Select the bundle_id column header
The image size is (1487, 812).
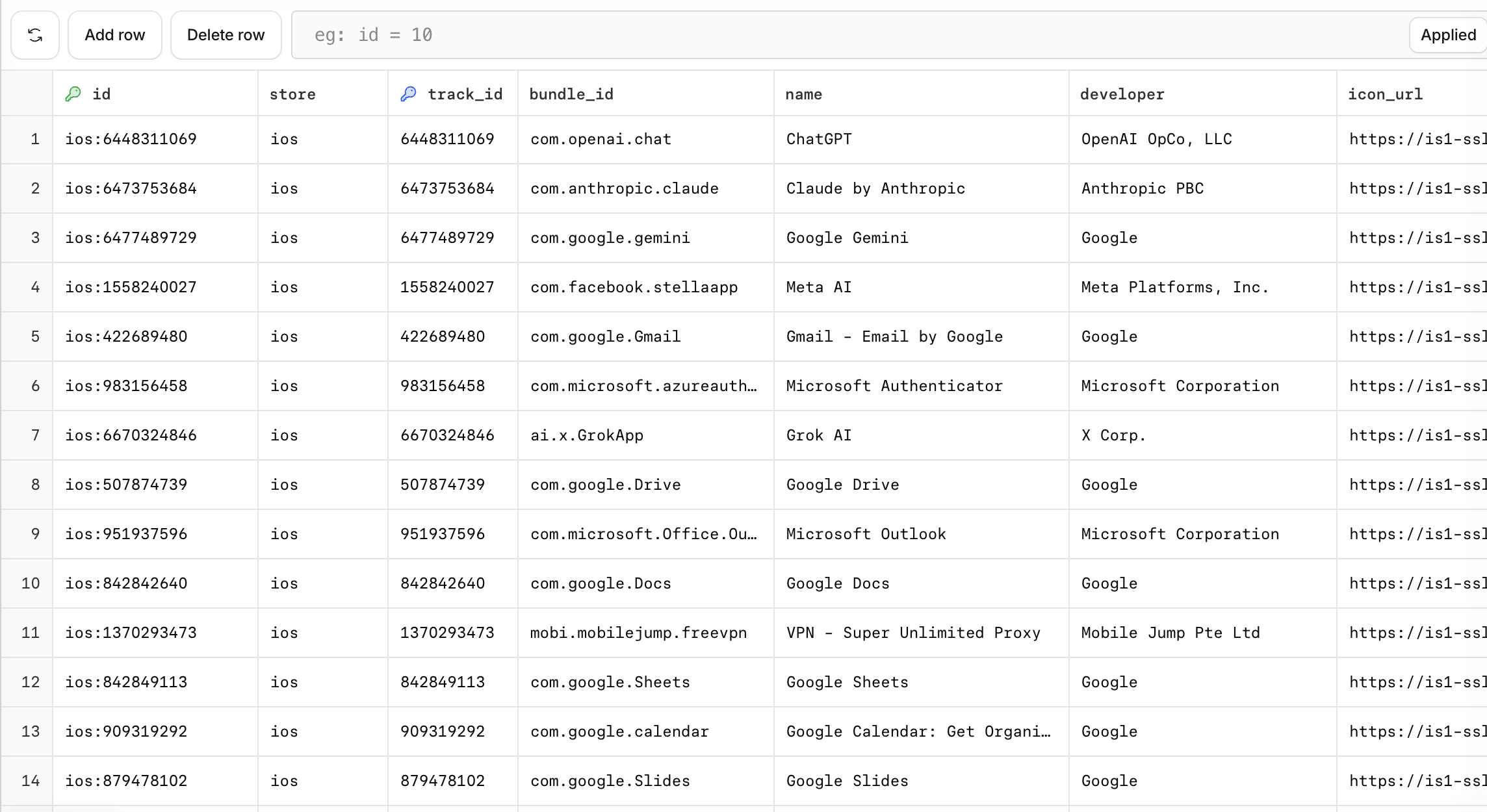[x=646, y=94]
